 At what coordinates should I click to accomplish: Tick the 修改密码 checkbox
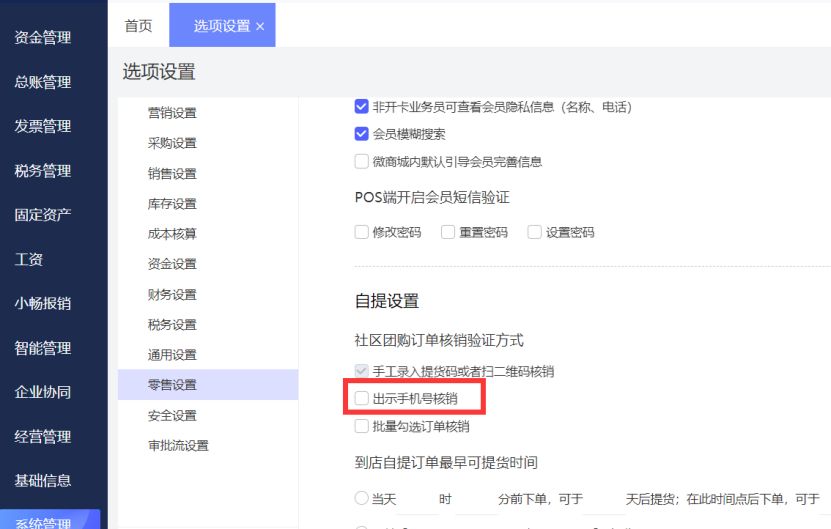362,232
